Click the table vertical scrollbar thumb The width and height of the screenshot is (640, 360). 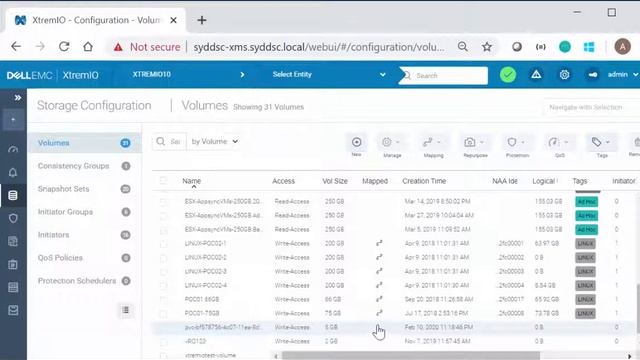[637, 309]
